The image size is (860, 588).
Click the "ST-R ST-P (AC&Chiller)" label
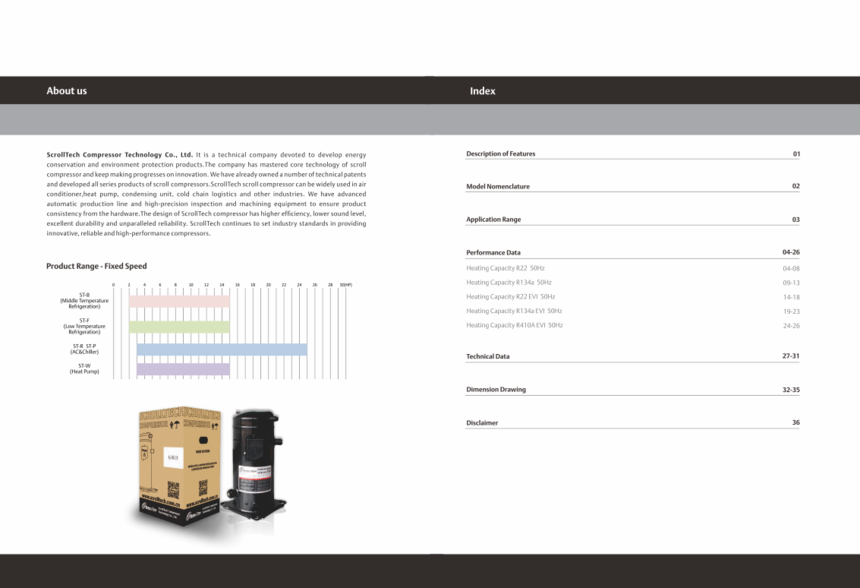click(84, 349)
